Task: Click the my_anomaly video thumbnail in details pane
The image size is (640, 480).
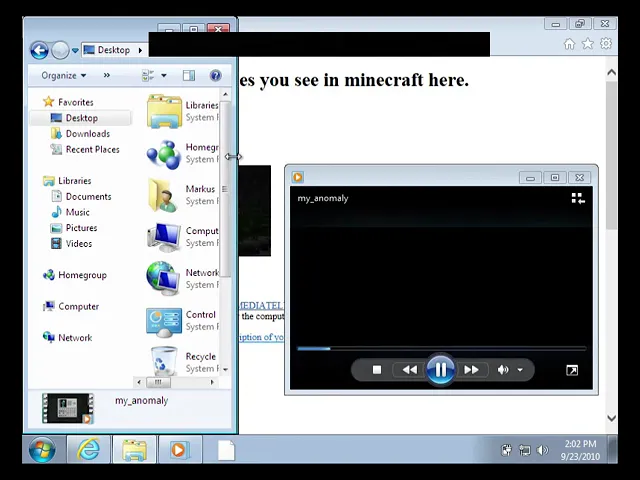Action: [x=67, y=408]
